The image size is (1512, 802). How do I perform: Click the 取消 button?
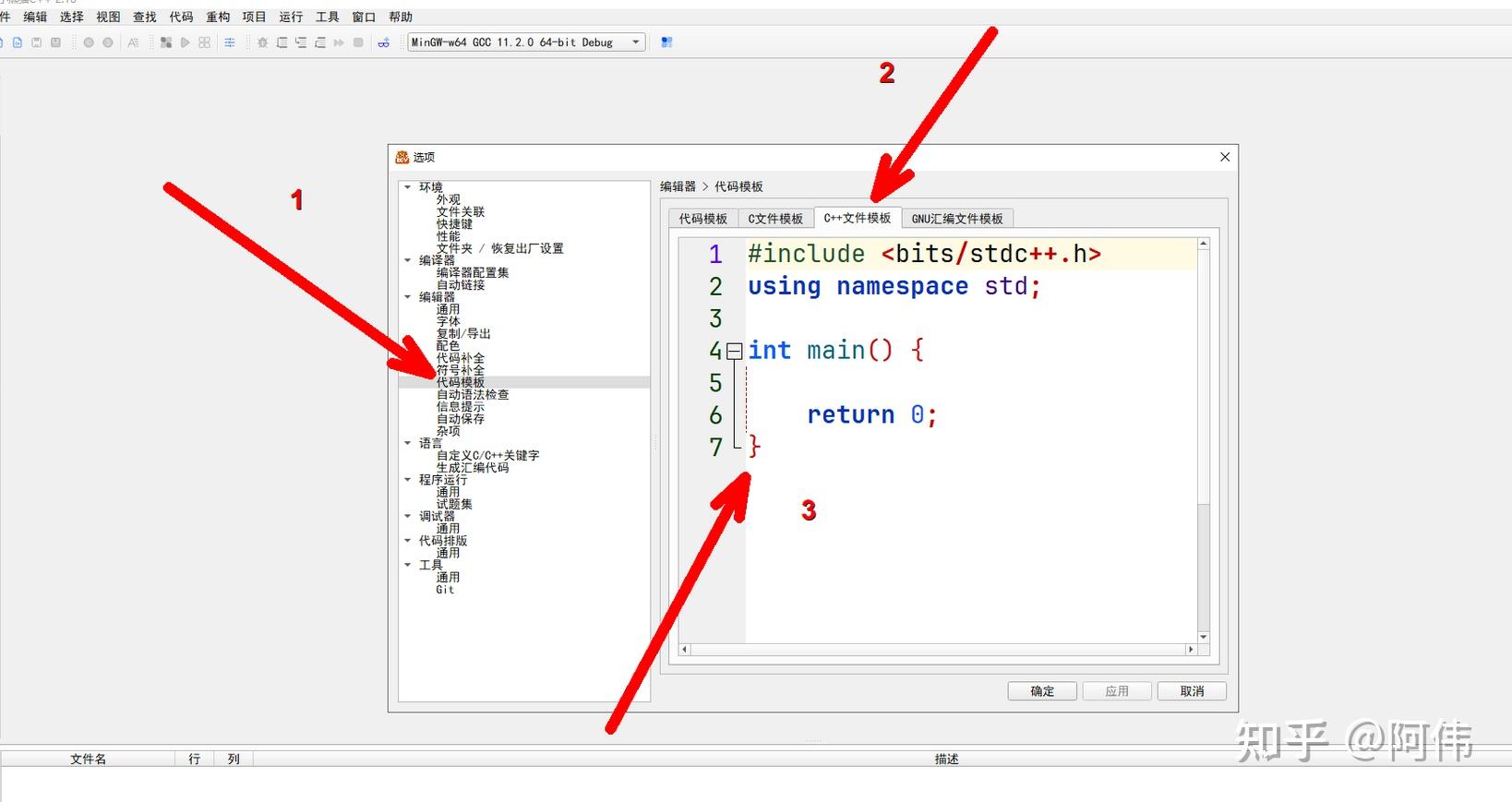point(1192,691)
